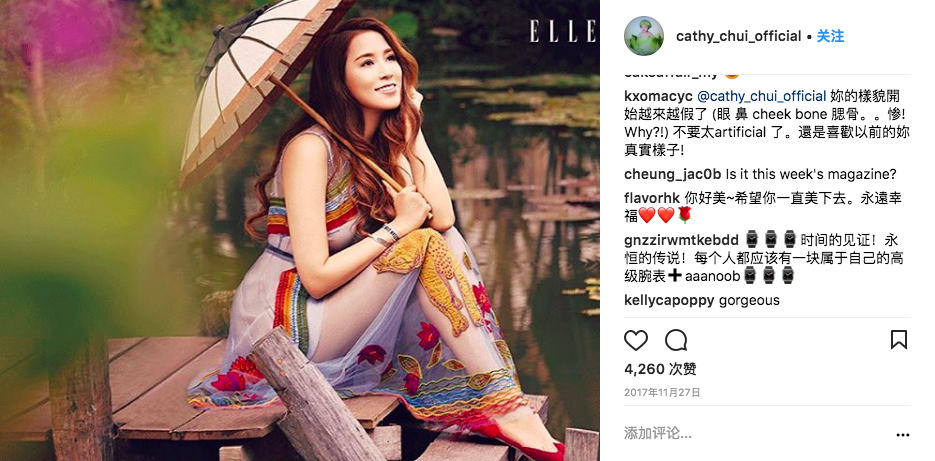The height and width of the screenshot is (461, 935).
Task: Open comments via speech bubble icon
Action: (676, 341)
